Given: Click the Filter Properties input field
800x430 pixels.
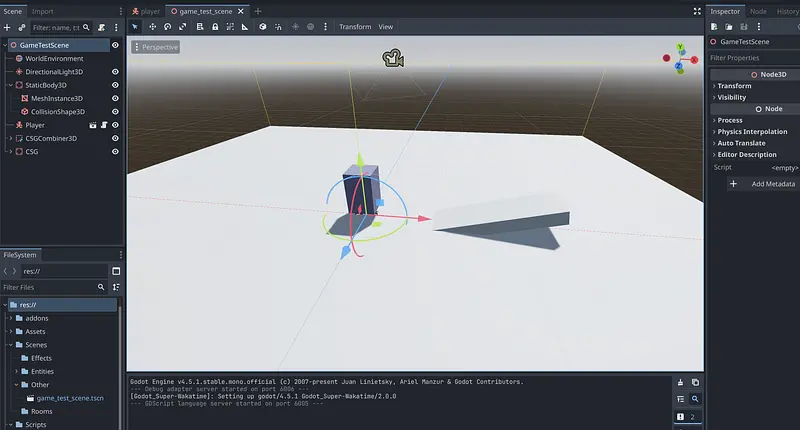Looking at the screenshot, I should [x=753, y=58].
